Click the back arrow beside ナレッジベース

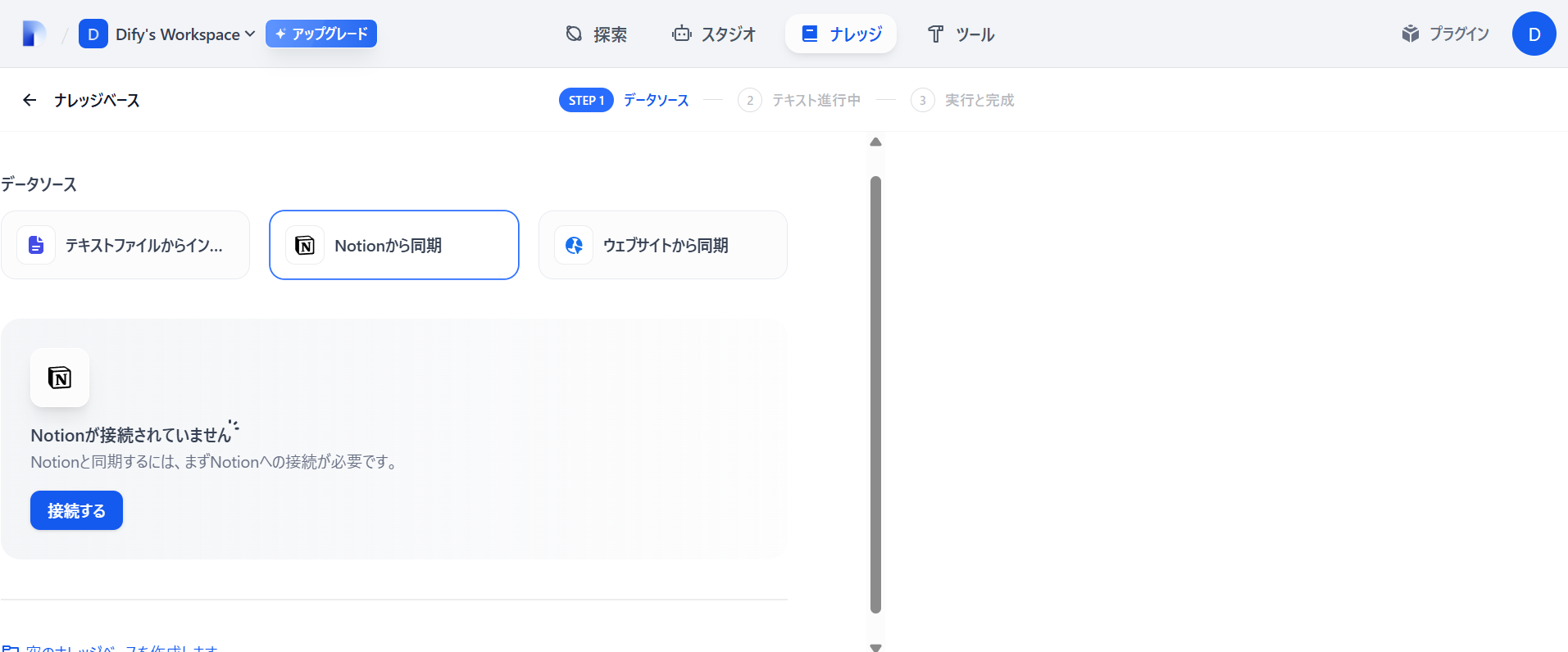tap(30, 100)
